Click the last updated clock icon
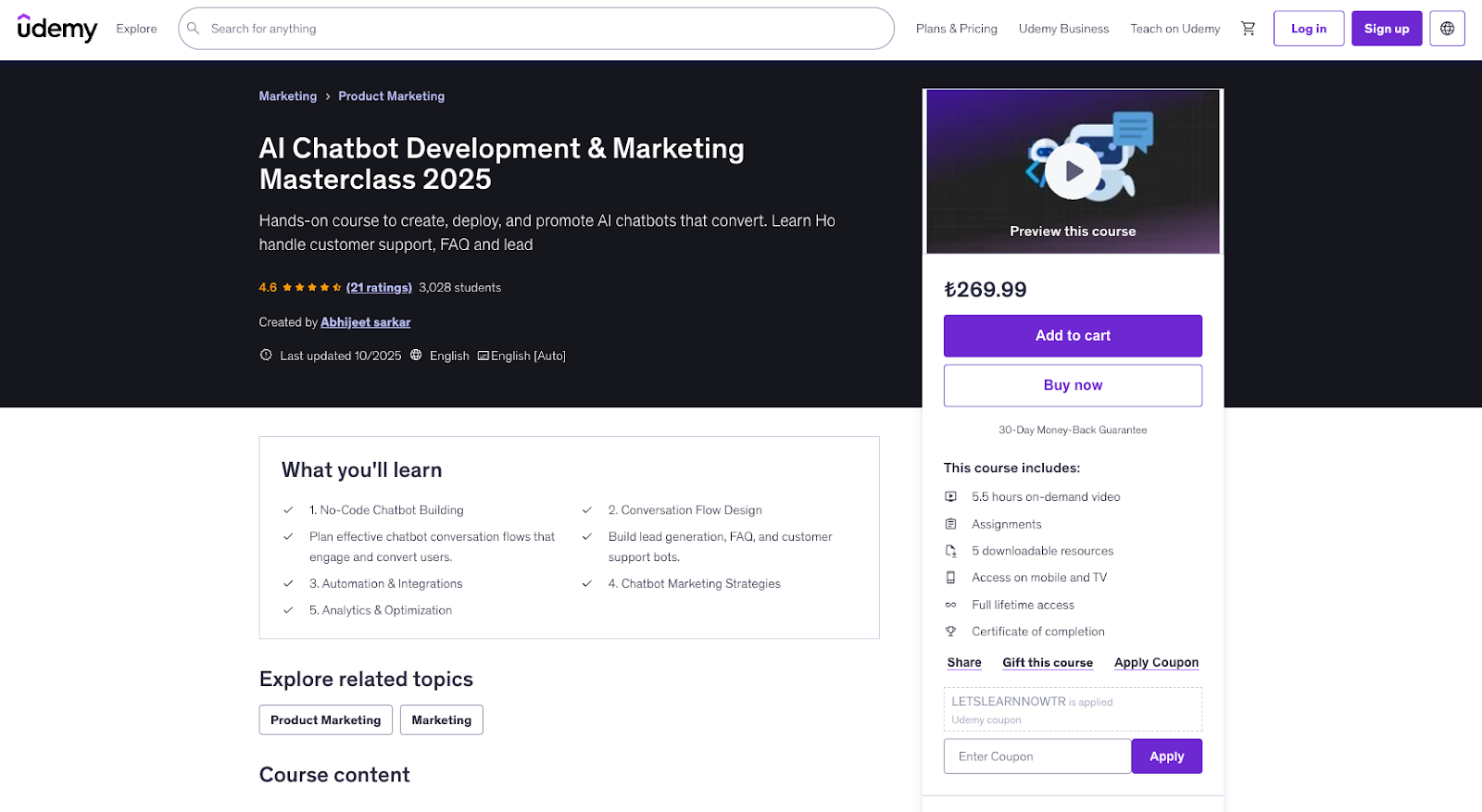Image resolution: width=1482 pixels, height=812 pixels. tap(266, 356)
